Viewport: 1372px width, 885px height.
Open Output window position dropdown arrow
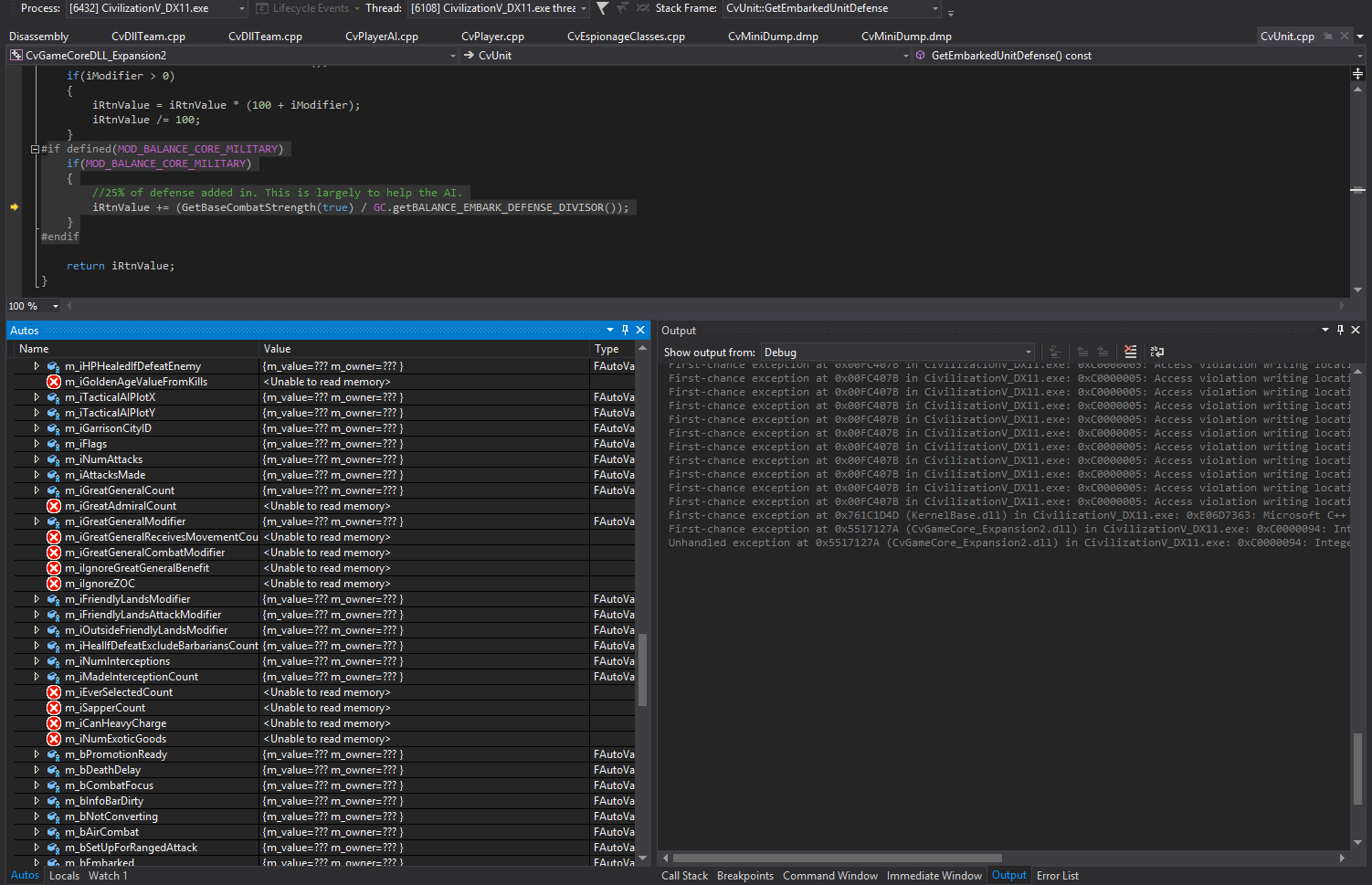point(1325,330)
